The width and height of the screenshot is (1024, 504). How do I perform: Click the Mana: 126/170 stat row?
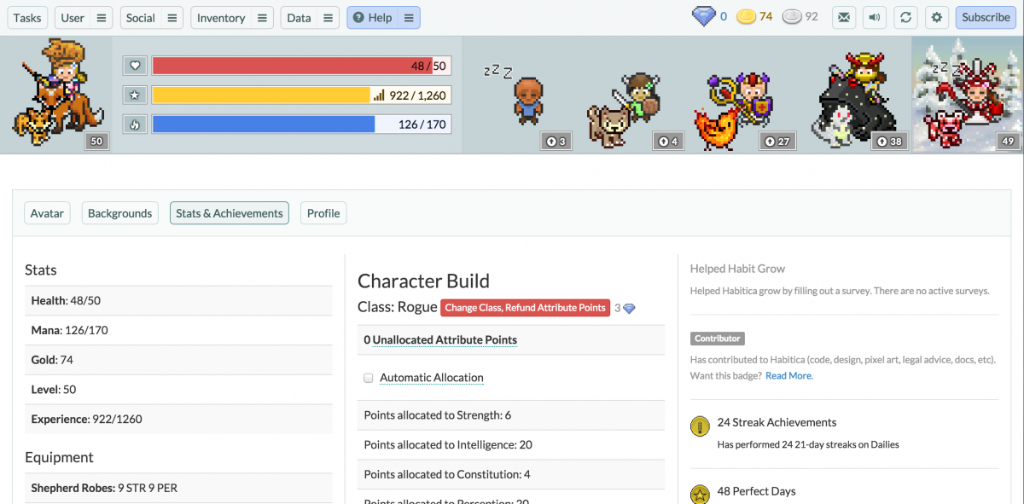(x=178, y=330)
